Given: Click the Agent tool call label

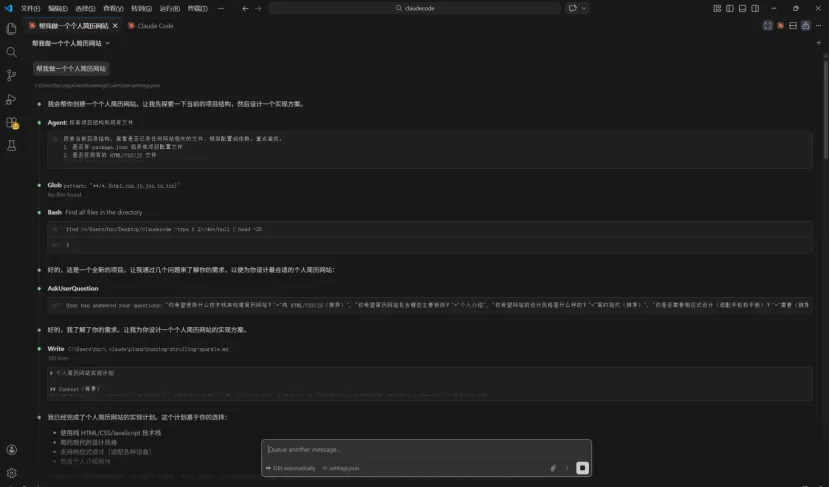Looking at the screenshot, I should tap(57, 122).
